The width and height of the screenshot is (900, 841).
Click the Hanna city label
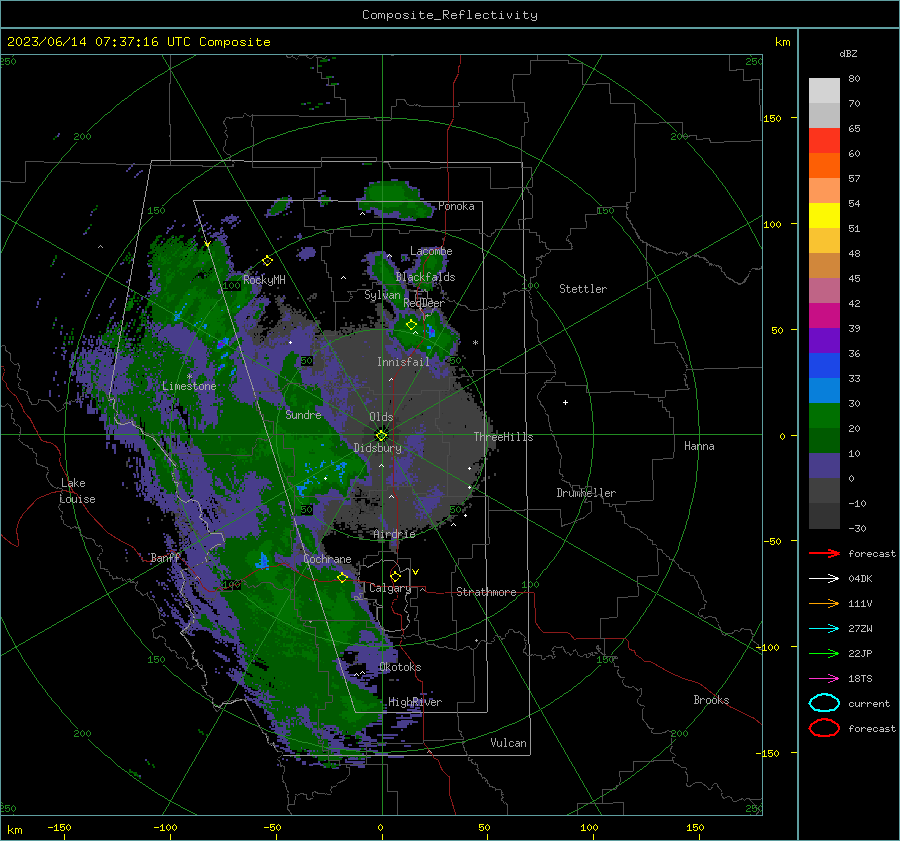[699, 446]
